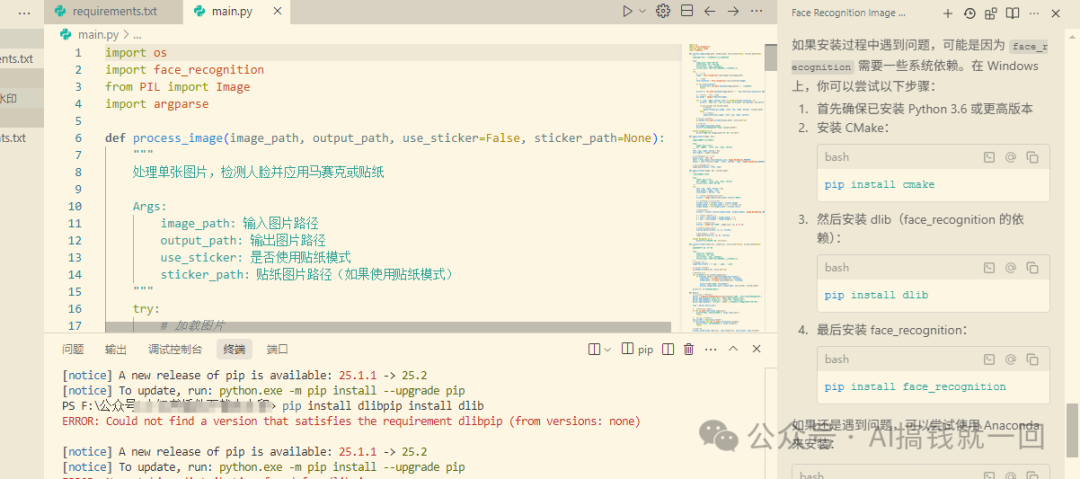Select the 终端 terminal tab
Viewport: 1080px width, 479px height.
[234, 349]
